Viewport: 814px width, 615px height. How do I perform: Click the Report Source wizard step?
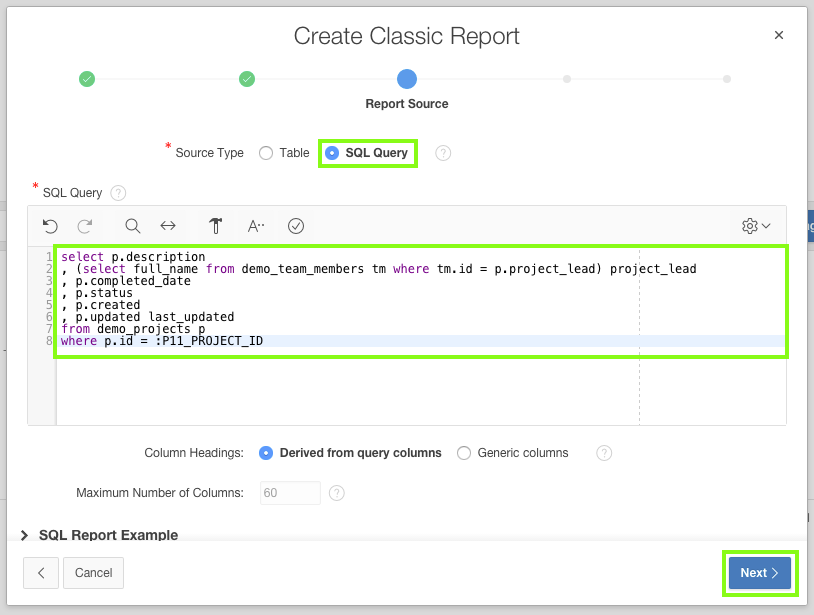pos(406,78)
